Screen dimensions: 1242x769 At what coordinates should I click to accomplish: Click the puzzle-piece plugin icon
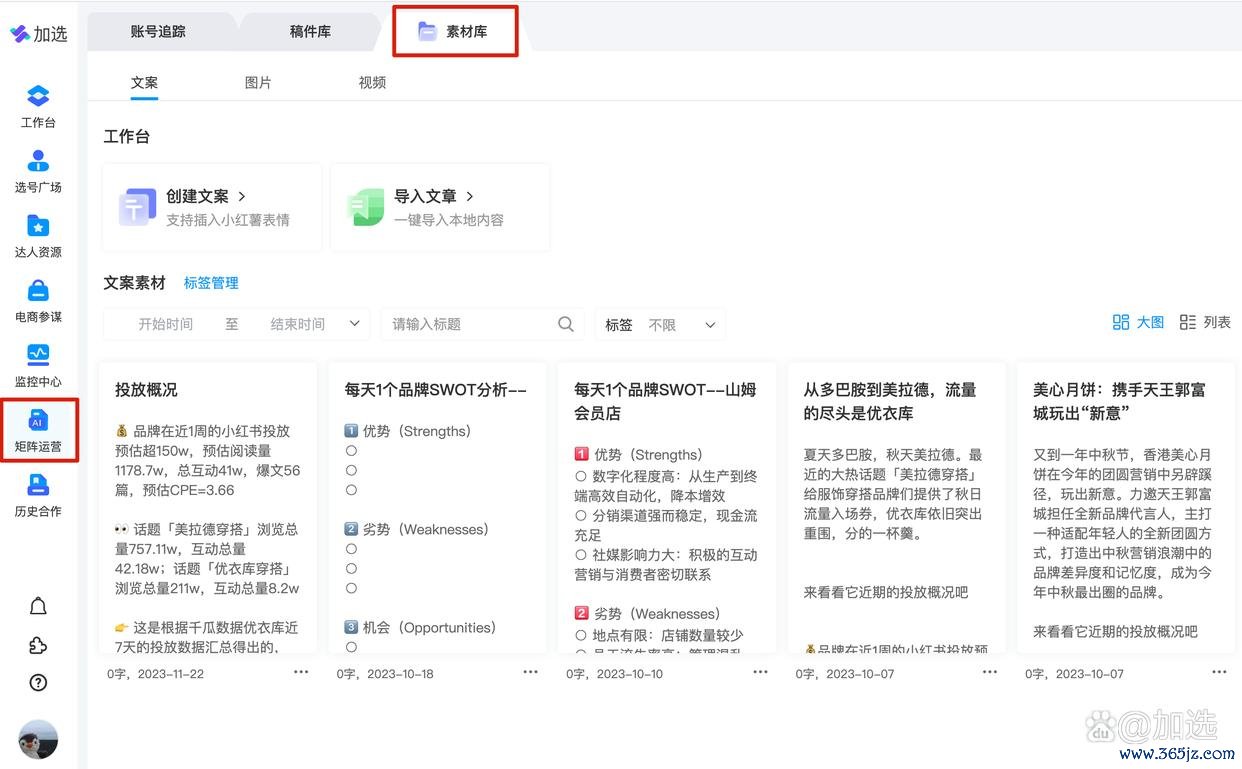(x=38, y=645)
